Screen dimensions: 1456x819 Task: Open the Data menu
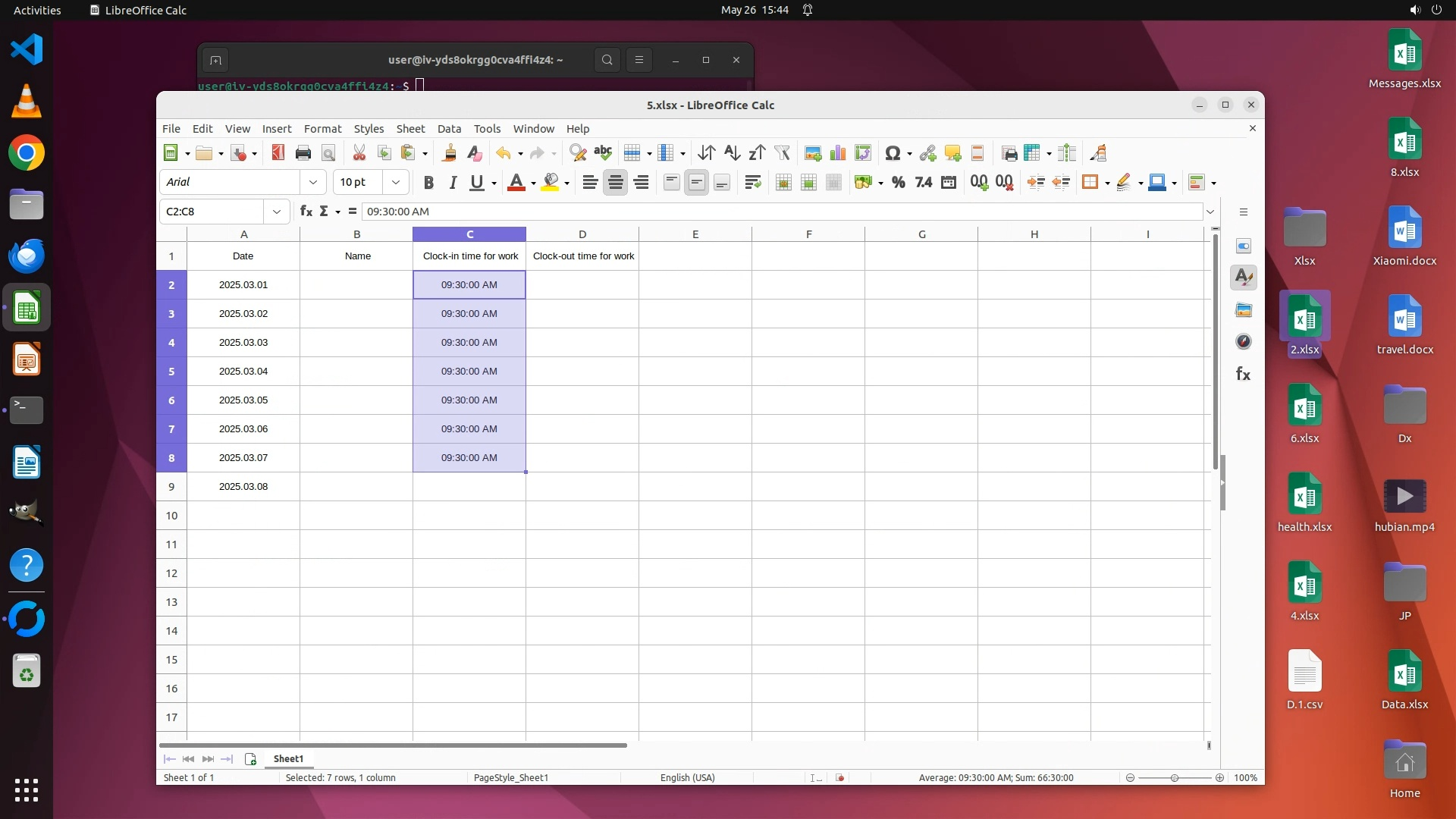pos(449,129)
